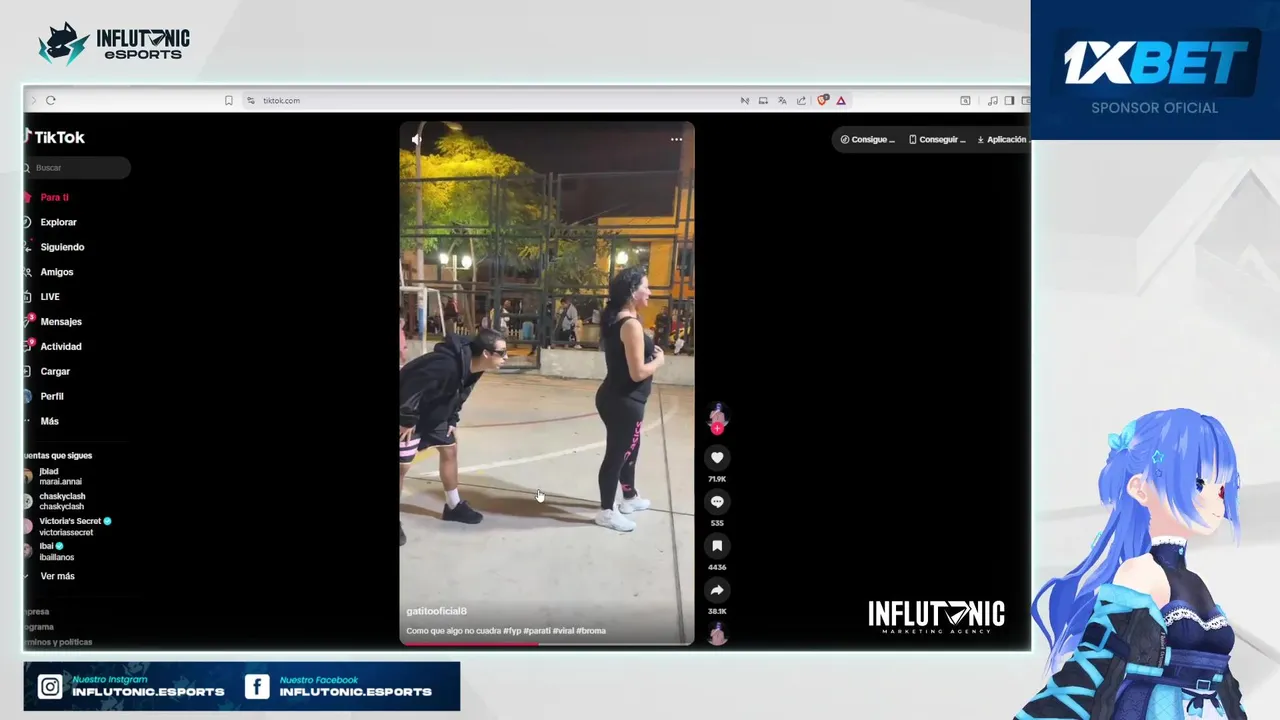Click the #parati hashtag
This screenshot has height=720, width=1280.
(x=536, y=631)
